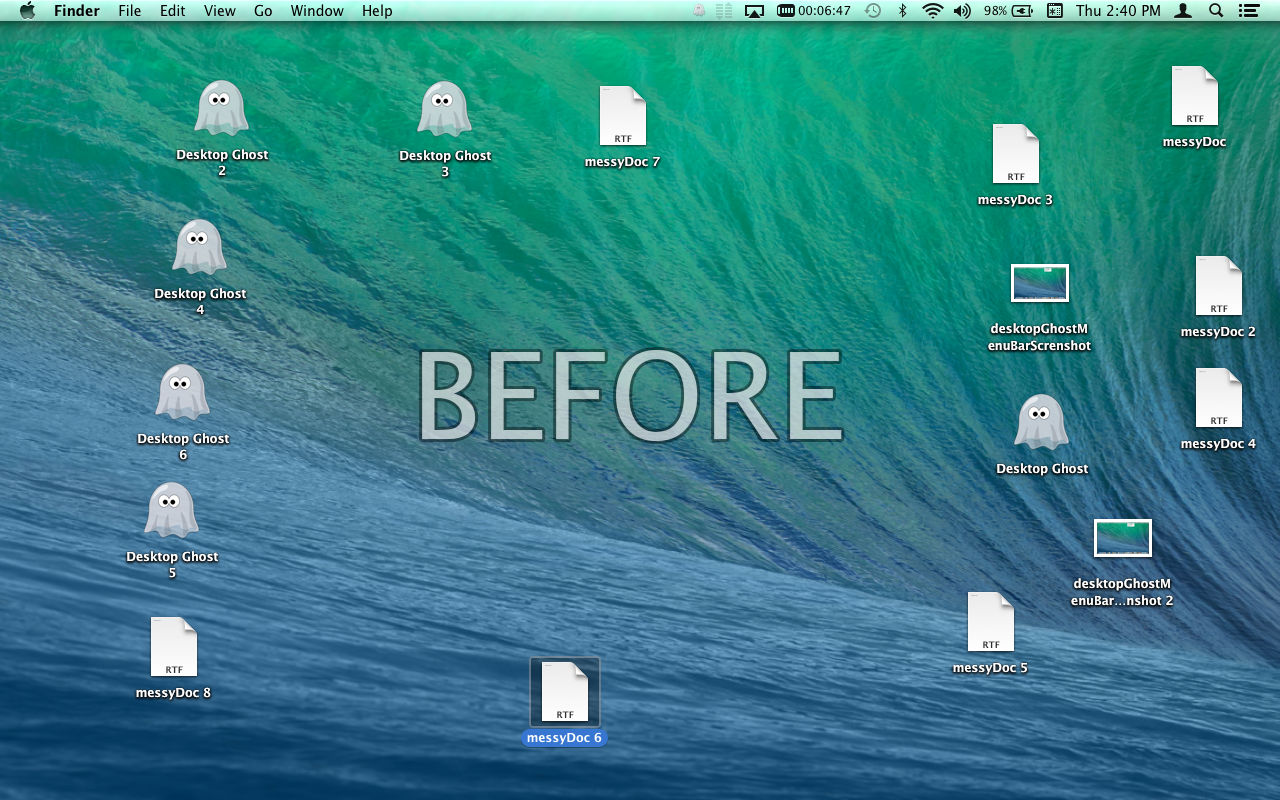This screenshot has width=1280, height=800.
Task: Click the volume speaker icon
Action: 962,11
